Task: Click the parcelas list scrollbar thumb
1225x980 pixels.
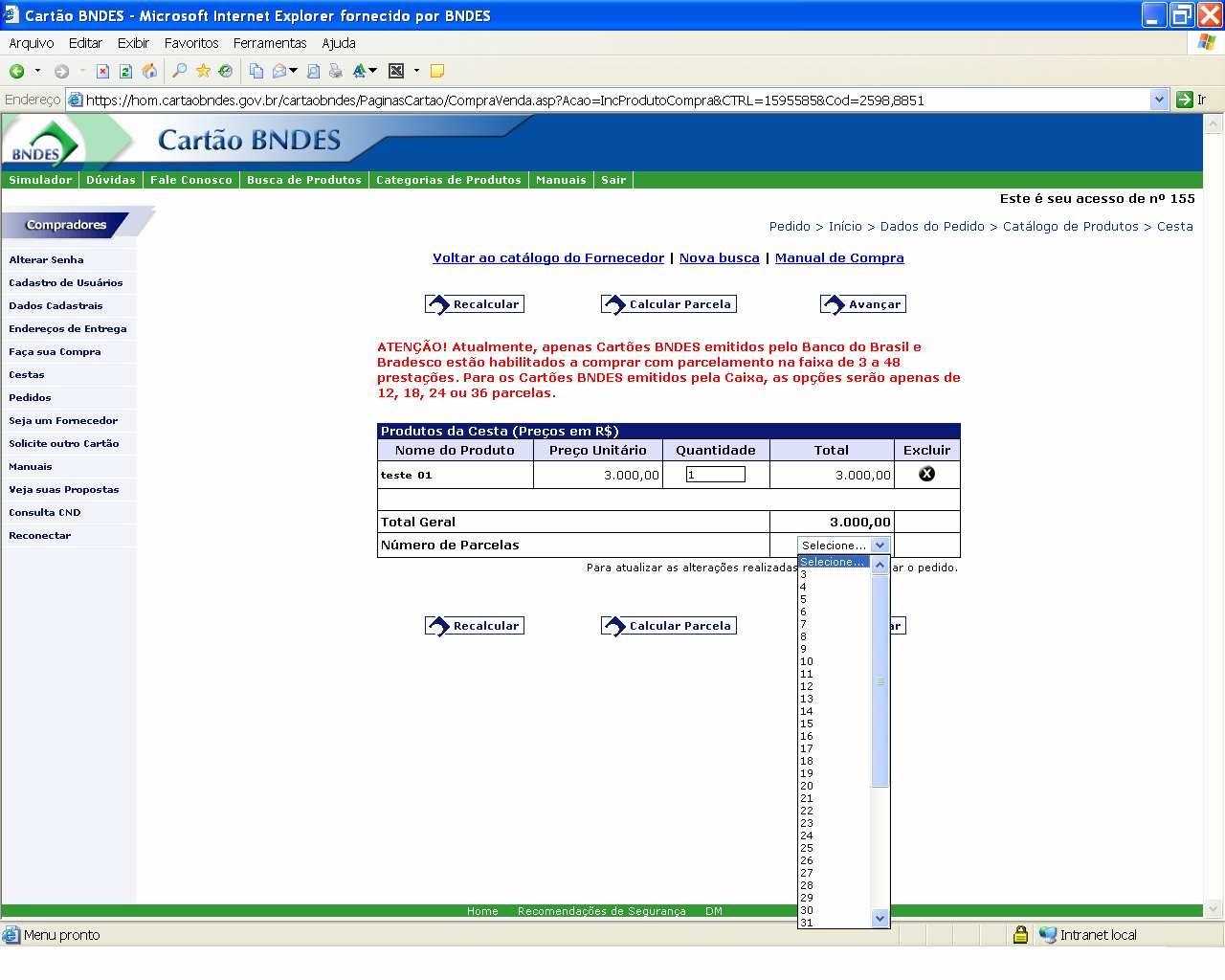Action: (880, 680)
